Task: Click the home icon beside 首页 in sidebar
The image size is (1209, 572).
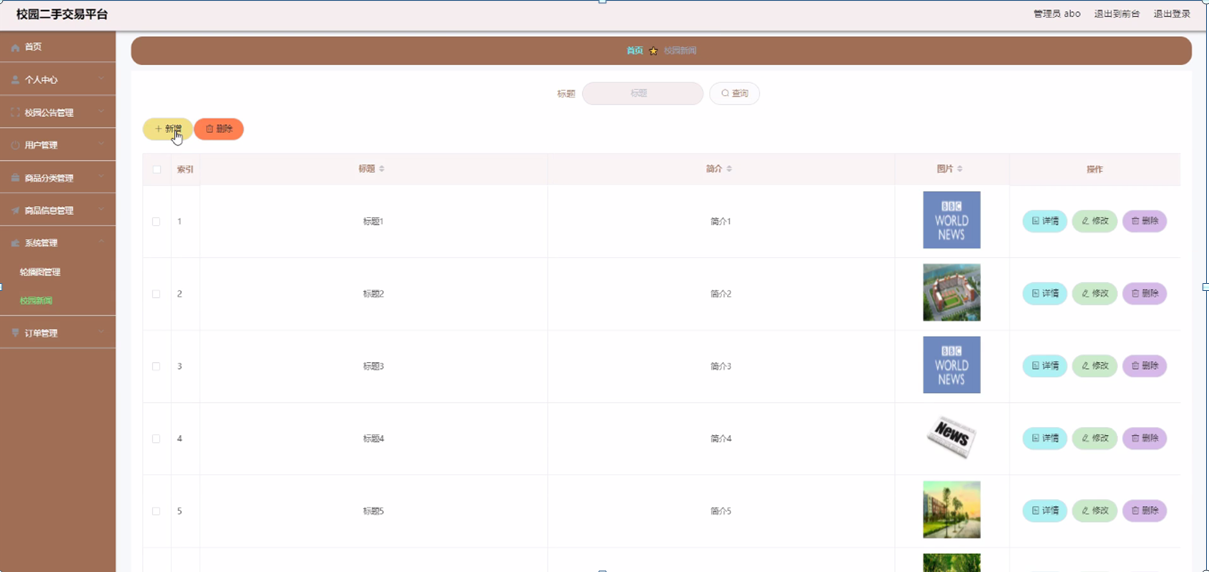Action: [x=15, y=47]
